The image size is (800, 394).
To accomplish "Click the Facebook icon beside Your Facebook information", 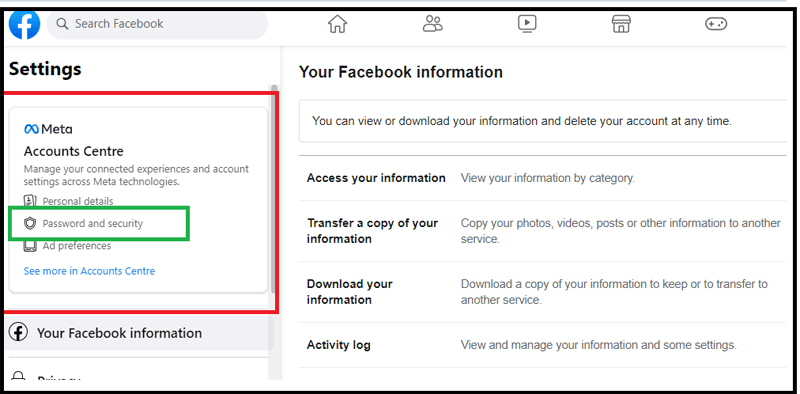I will point(18,333).
